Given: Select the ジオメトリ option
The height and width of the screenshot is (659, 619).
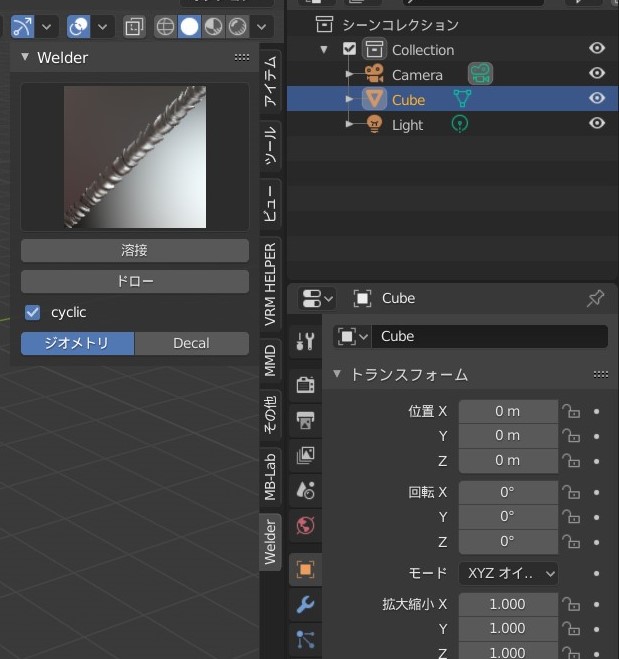Looking at the screenshot, I should pyautogui.click(x=77, y=343).
